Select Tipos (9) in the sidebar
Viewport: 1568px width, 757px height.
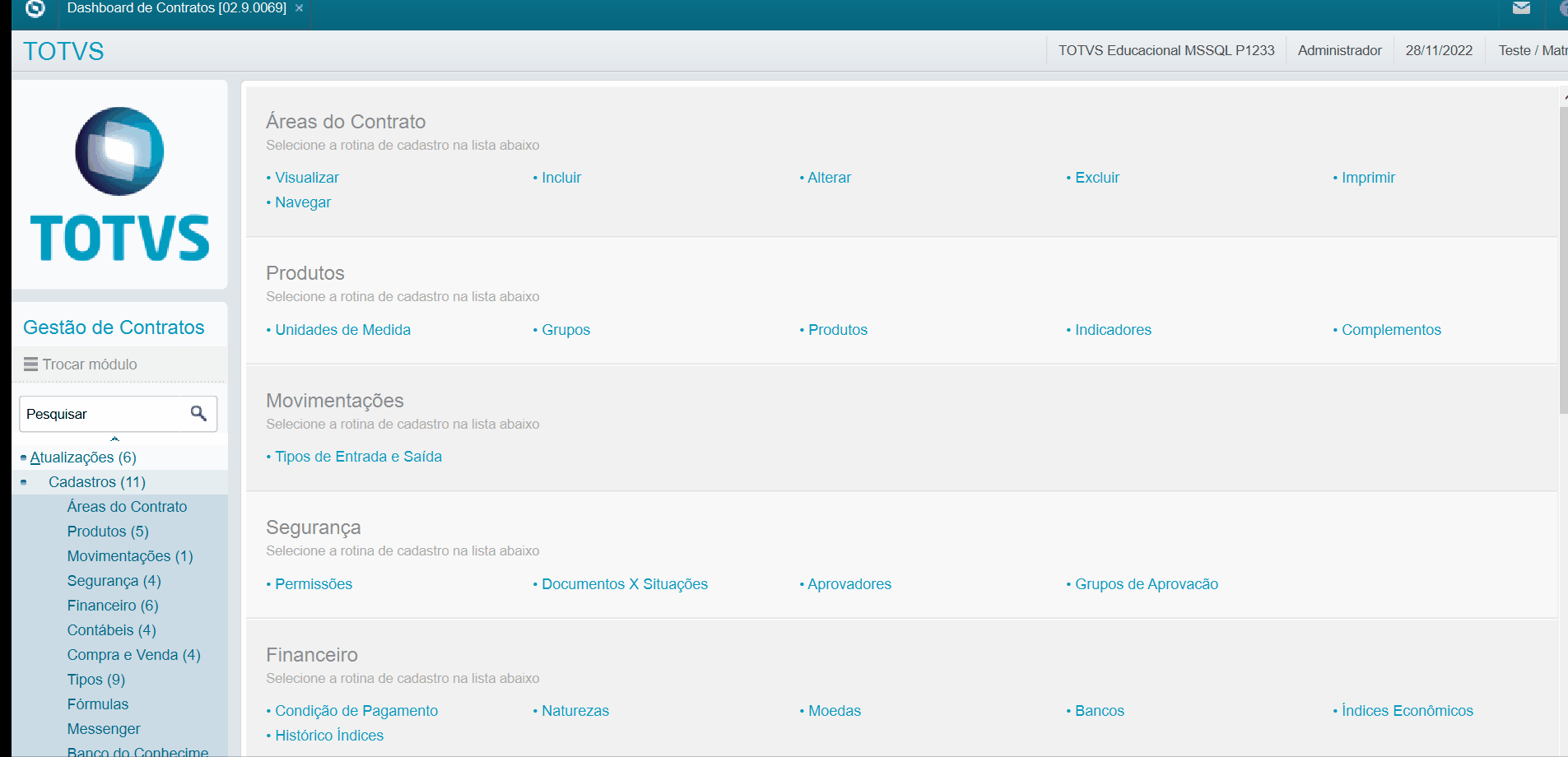[x=96, y=680]
